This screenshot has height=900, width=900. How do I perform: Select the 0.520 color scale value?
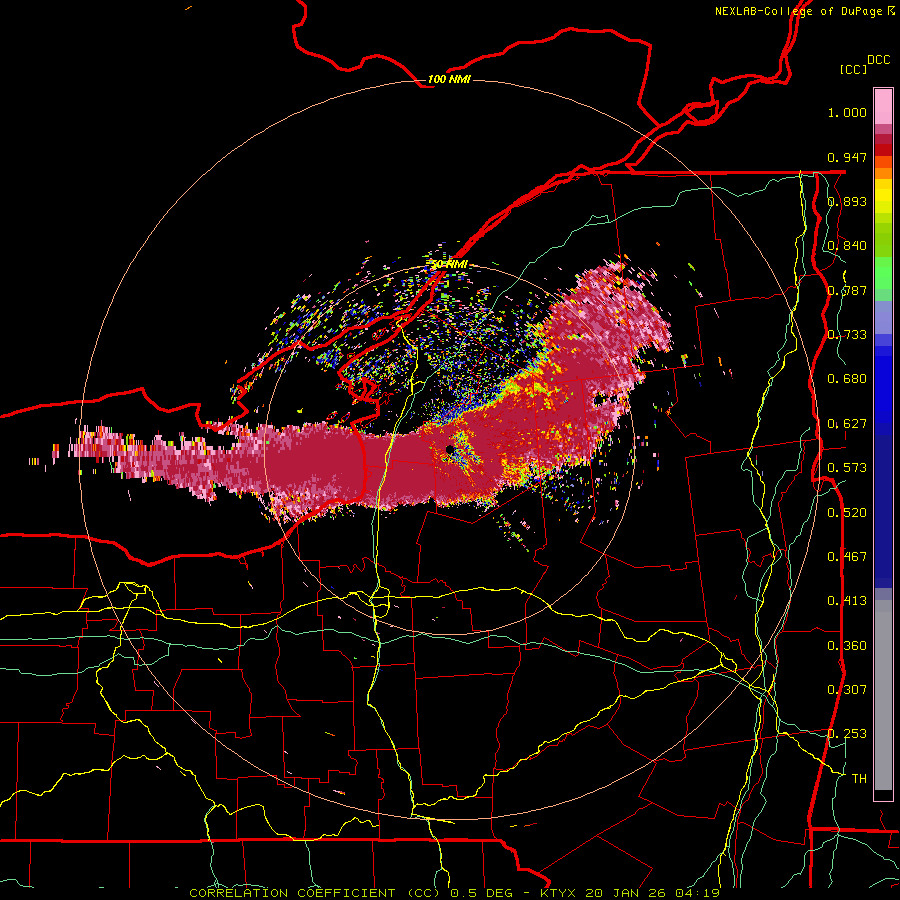[847, 513]
